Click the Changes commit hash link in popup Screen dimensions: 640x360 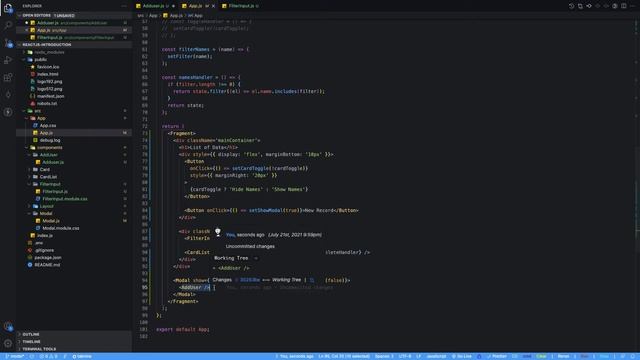click(250, 280)
